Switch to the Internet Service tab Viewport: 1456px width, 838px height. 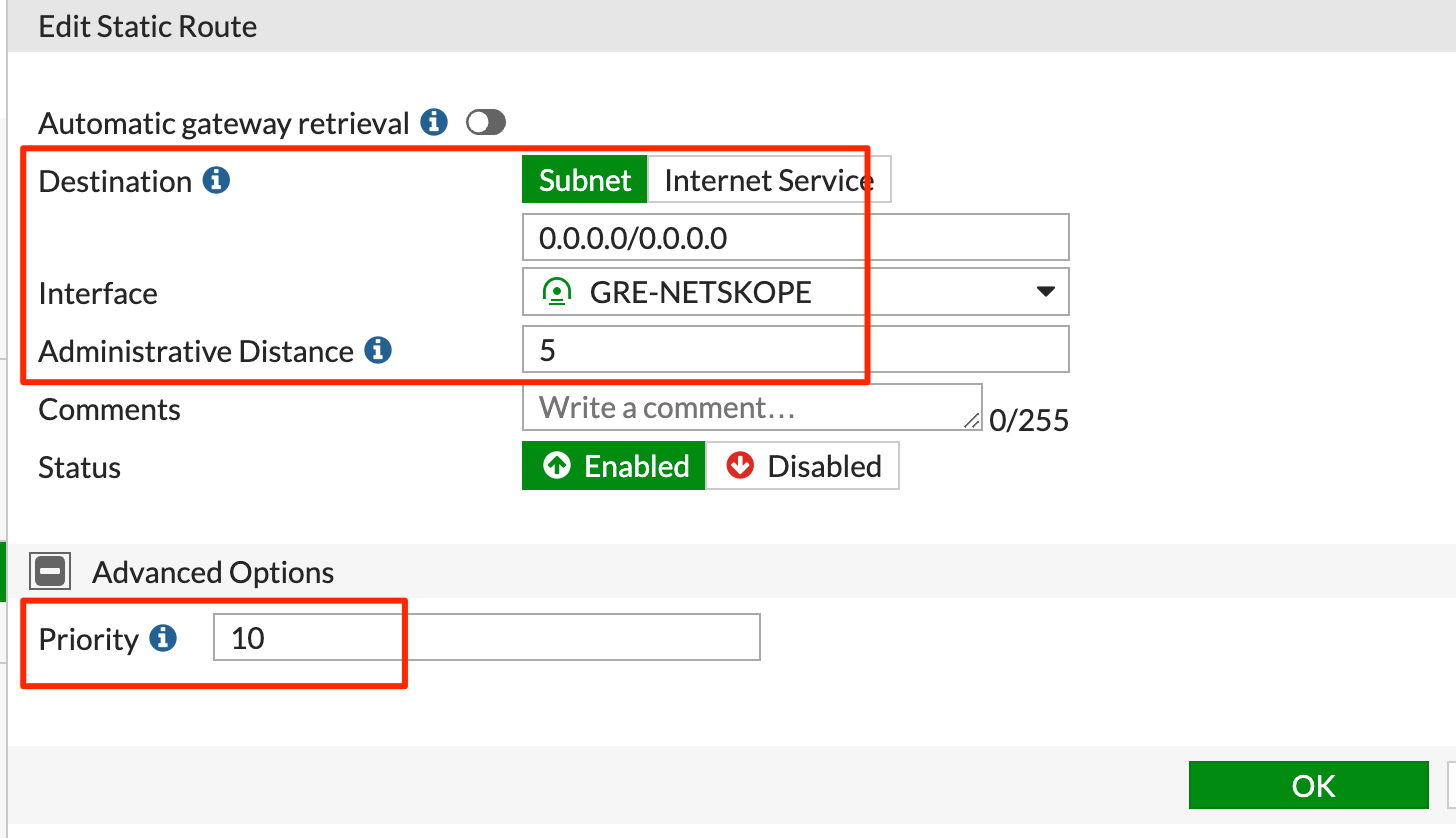pos(767,179)
